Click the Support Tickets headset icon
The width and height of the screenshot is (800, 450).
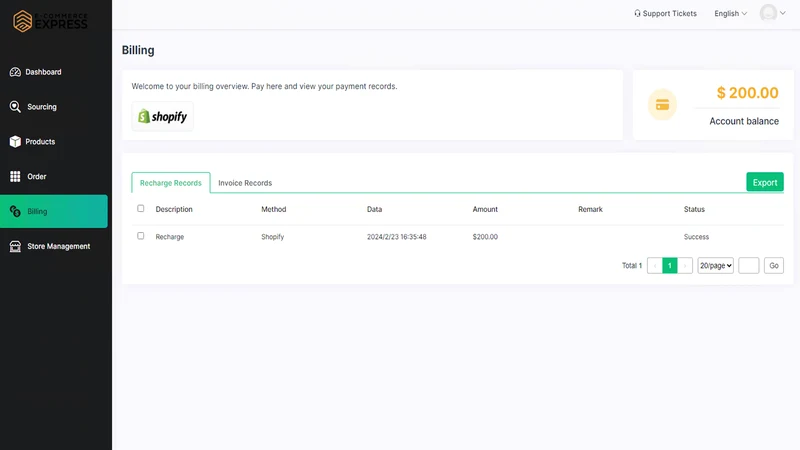[637, 13]
